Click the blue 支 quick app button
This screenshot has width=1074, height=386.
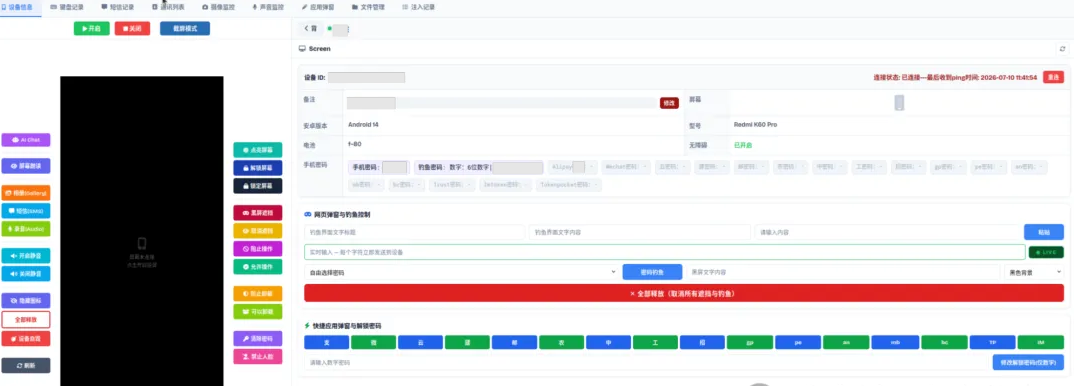(327, 342)
